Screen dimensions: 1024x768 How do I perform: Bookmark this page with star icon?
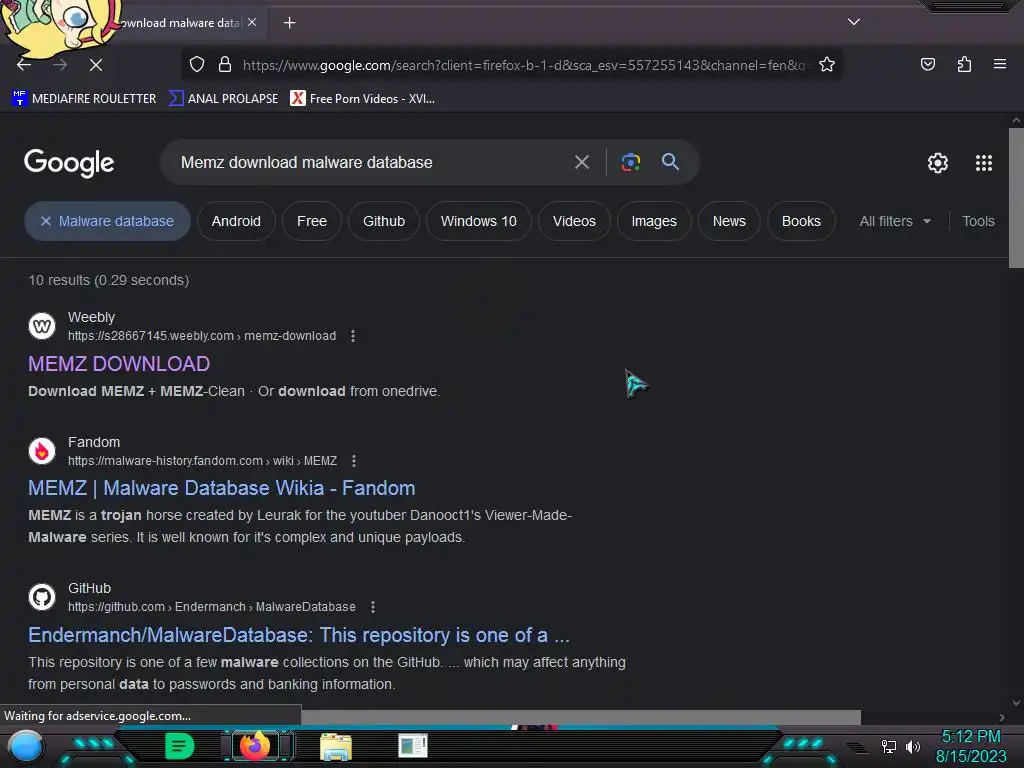827,65
